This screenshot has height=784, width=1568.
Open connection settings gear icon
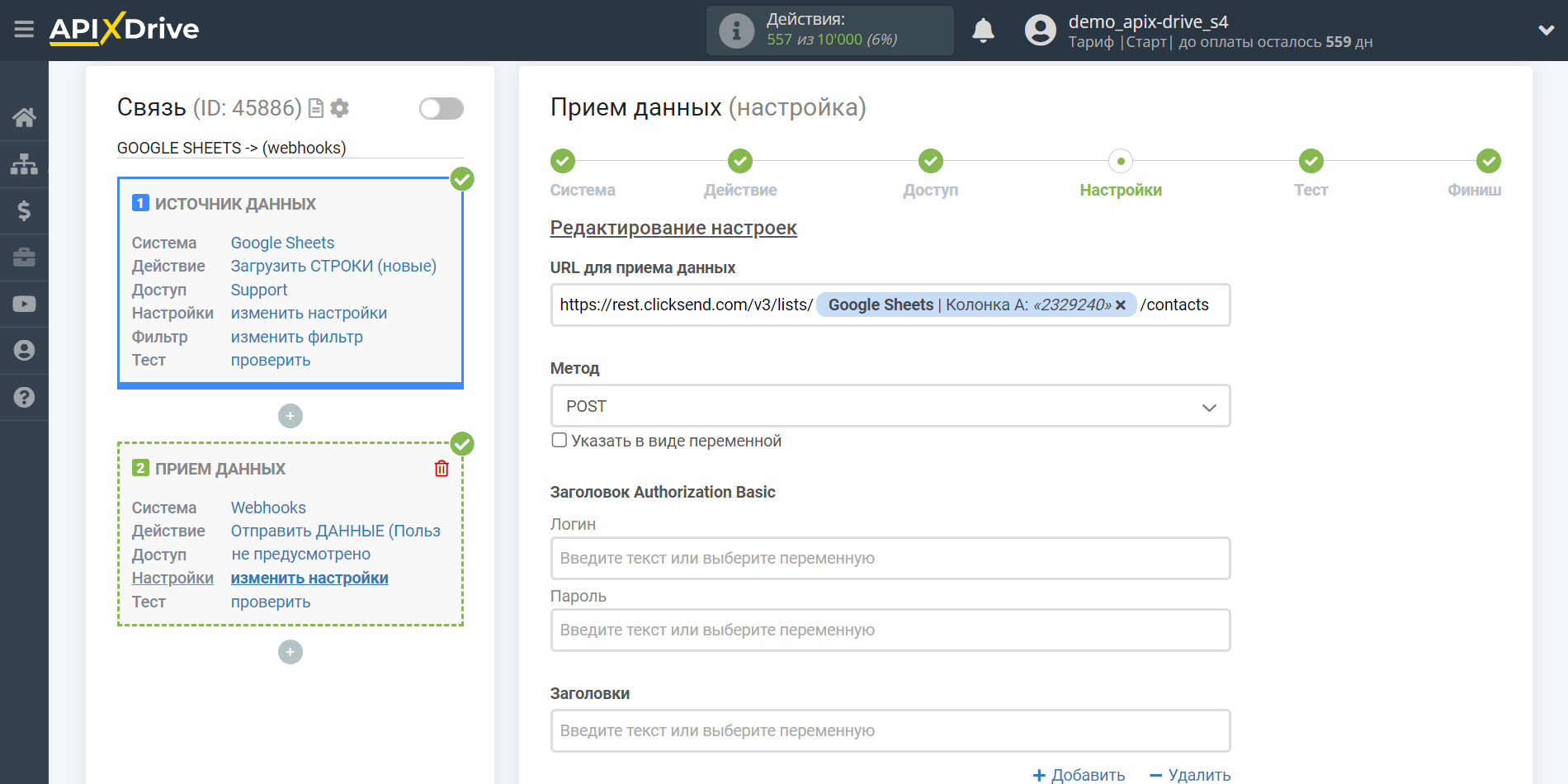click(339, 108)
